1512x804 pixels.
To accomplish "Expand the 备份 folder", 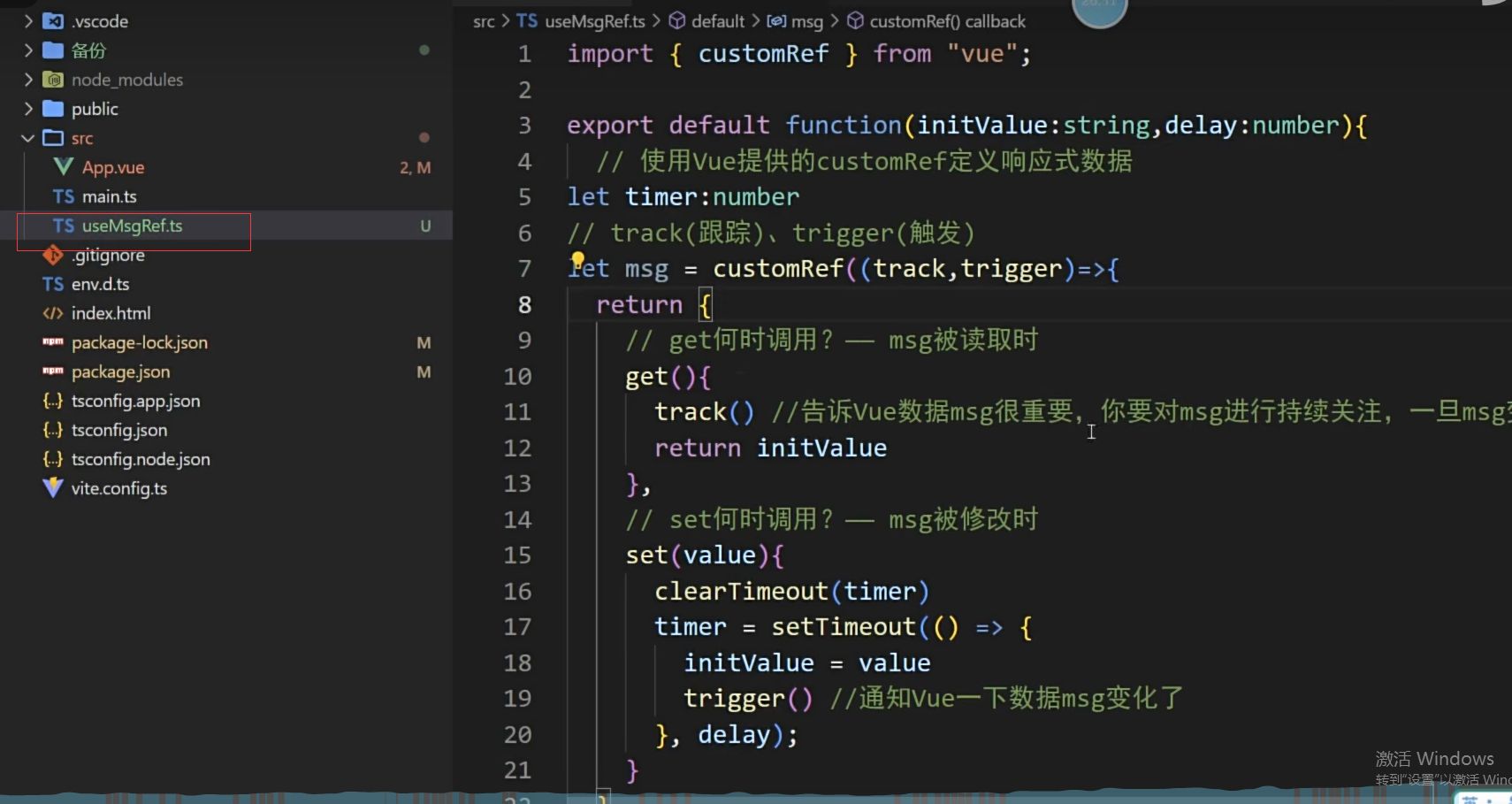I will [x=28, y=50].
